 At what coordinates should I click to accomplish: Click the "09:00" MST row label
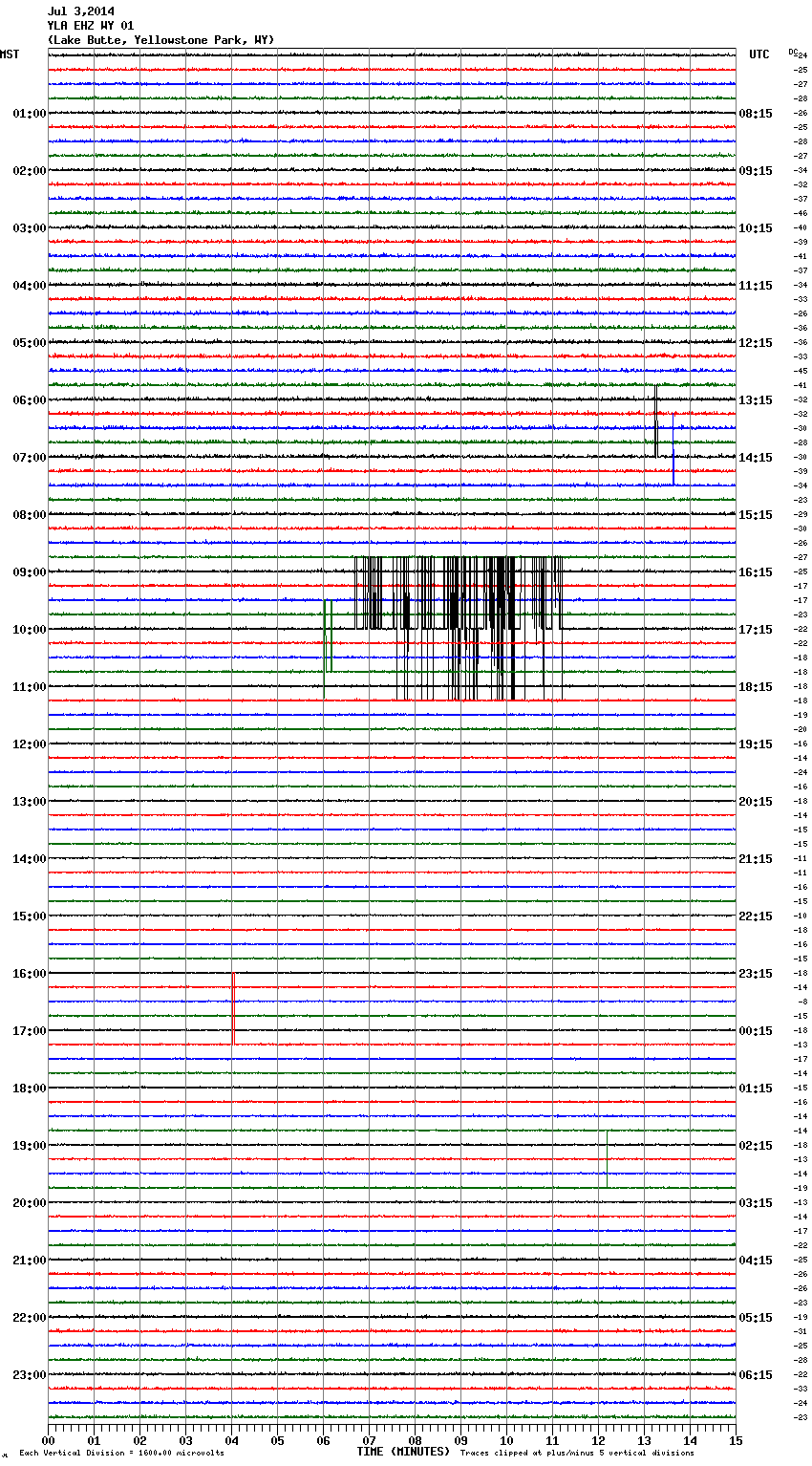tap(30, 572)
